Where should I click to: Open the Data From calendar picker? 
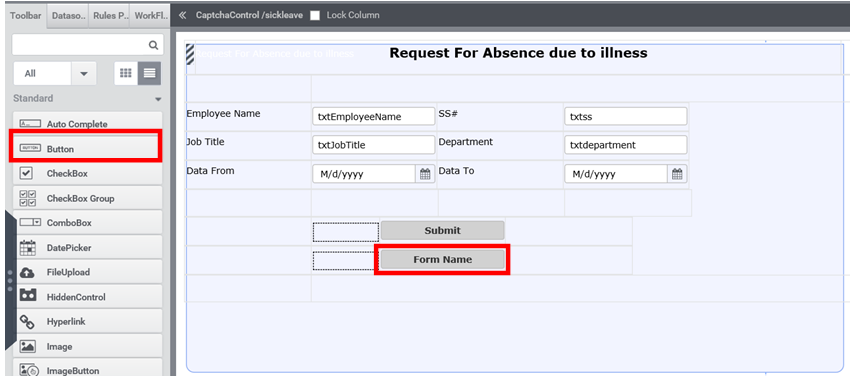coord(425,174)
